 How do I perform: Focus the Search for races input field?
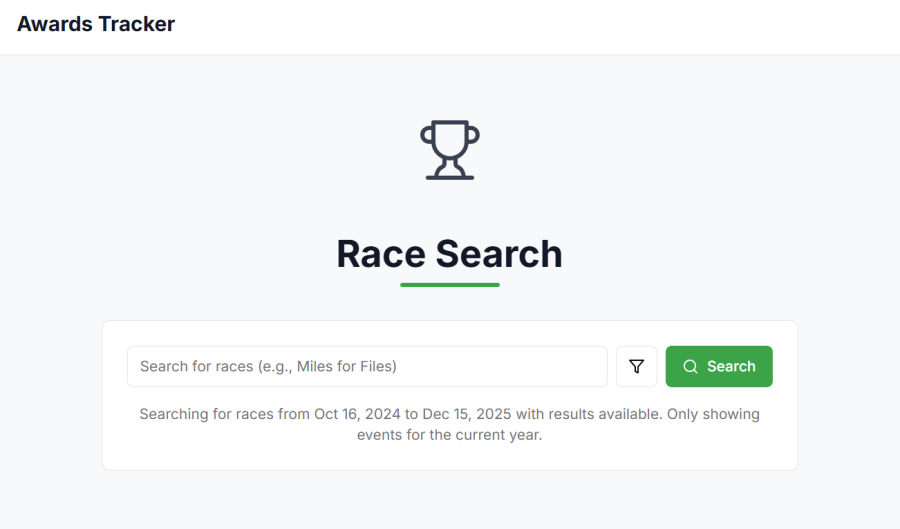coord(367,367)
